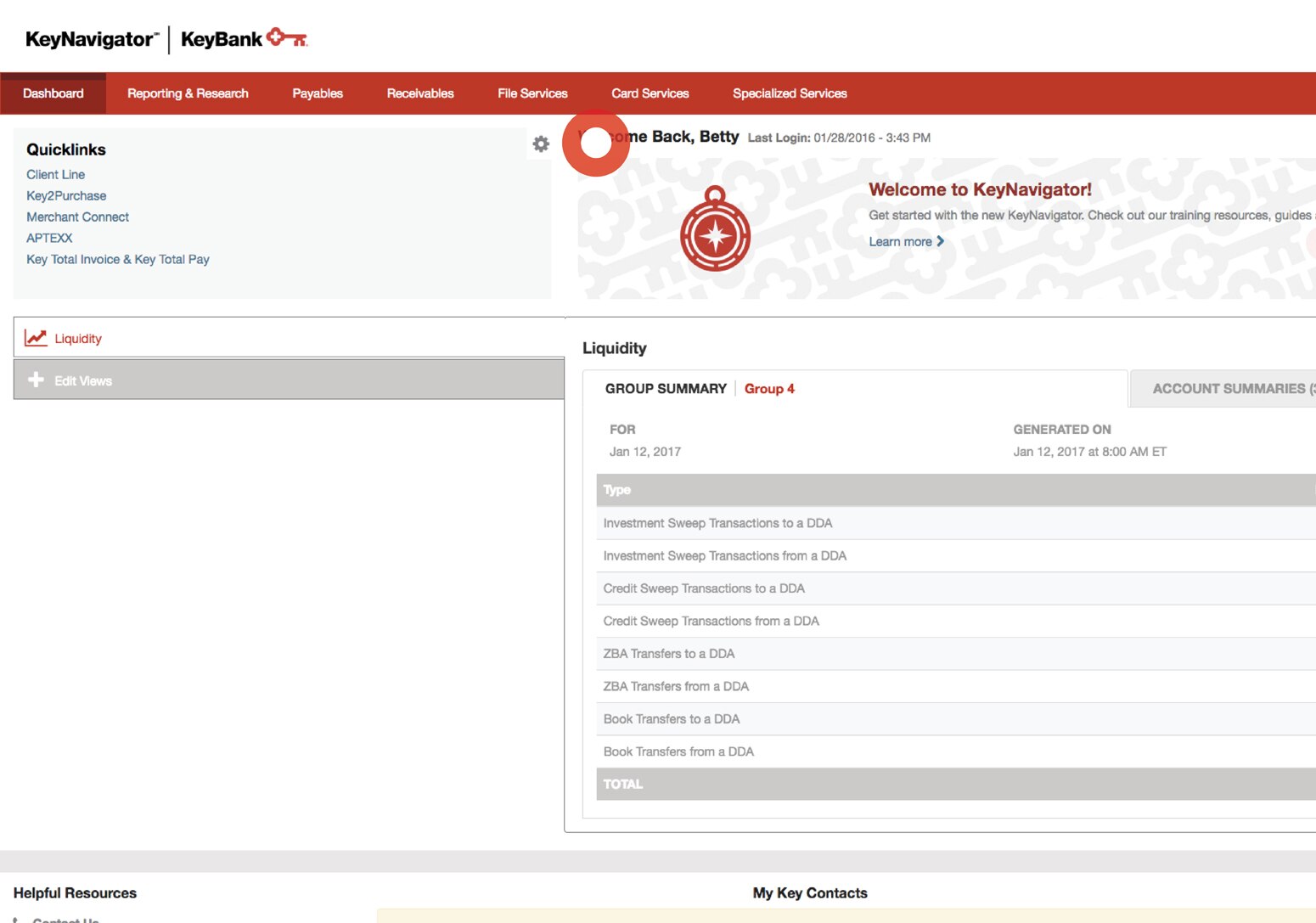Viewport: 1316px width, 923px height.
Task: Click the Learn more link
Action: [x=901, y=241]
